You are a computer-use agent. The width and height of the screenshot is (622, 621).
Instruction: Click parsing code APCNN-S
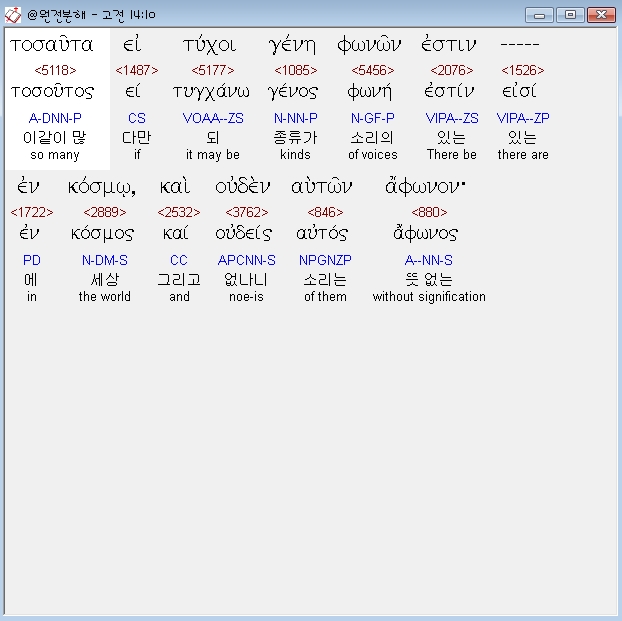point(247,260)
